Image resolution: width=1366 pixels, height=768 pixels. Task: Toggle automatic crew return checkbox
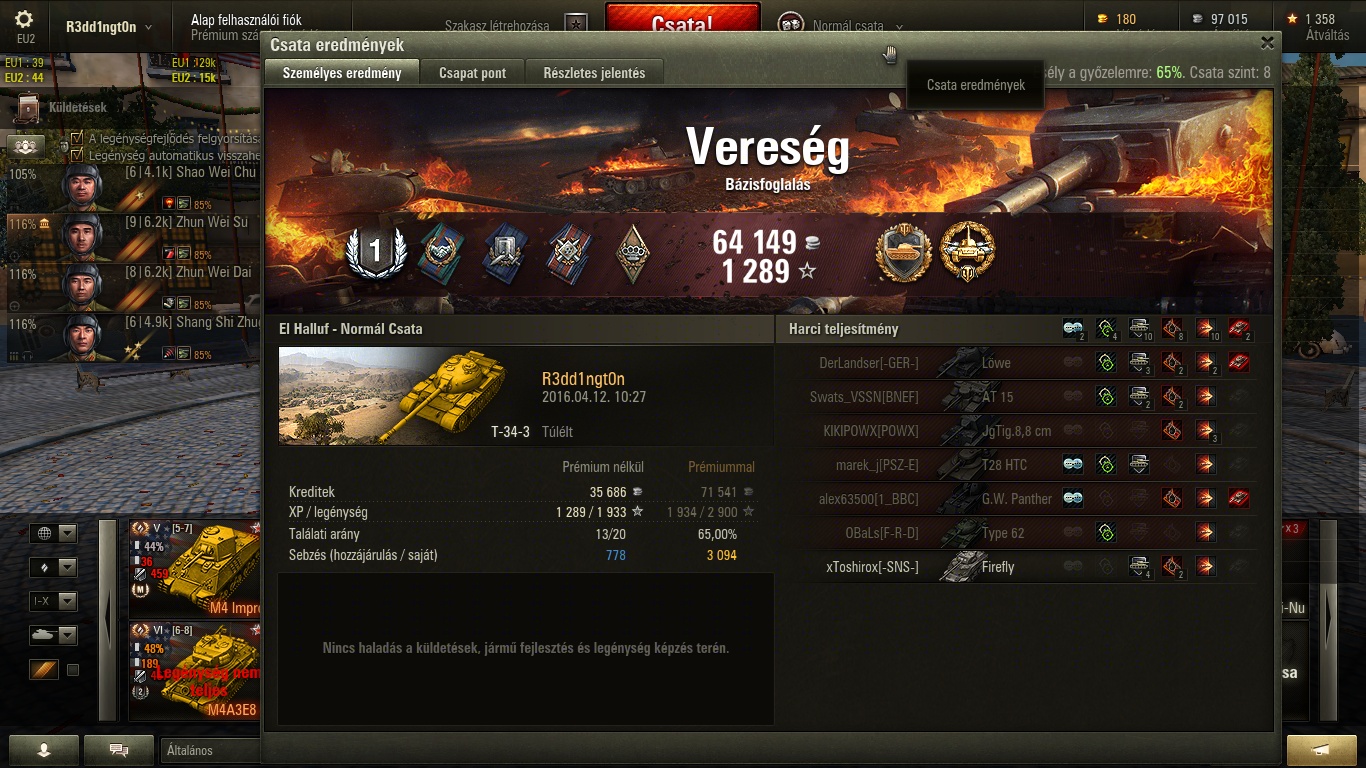coord(77,155)
